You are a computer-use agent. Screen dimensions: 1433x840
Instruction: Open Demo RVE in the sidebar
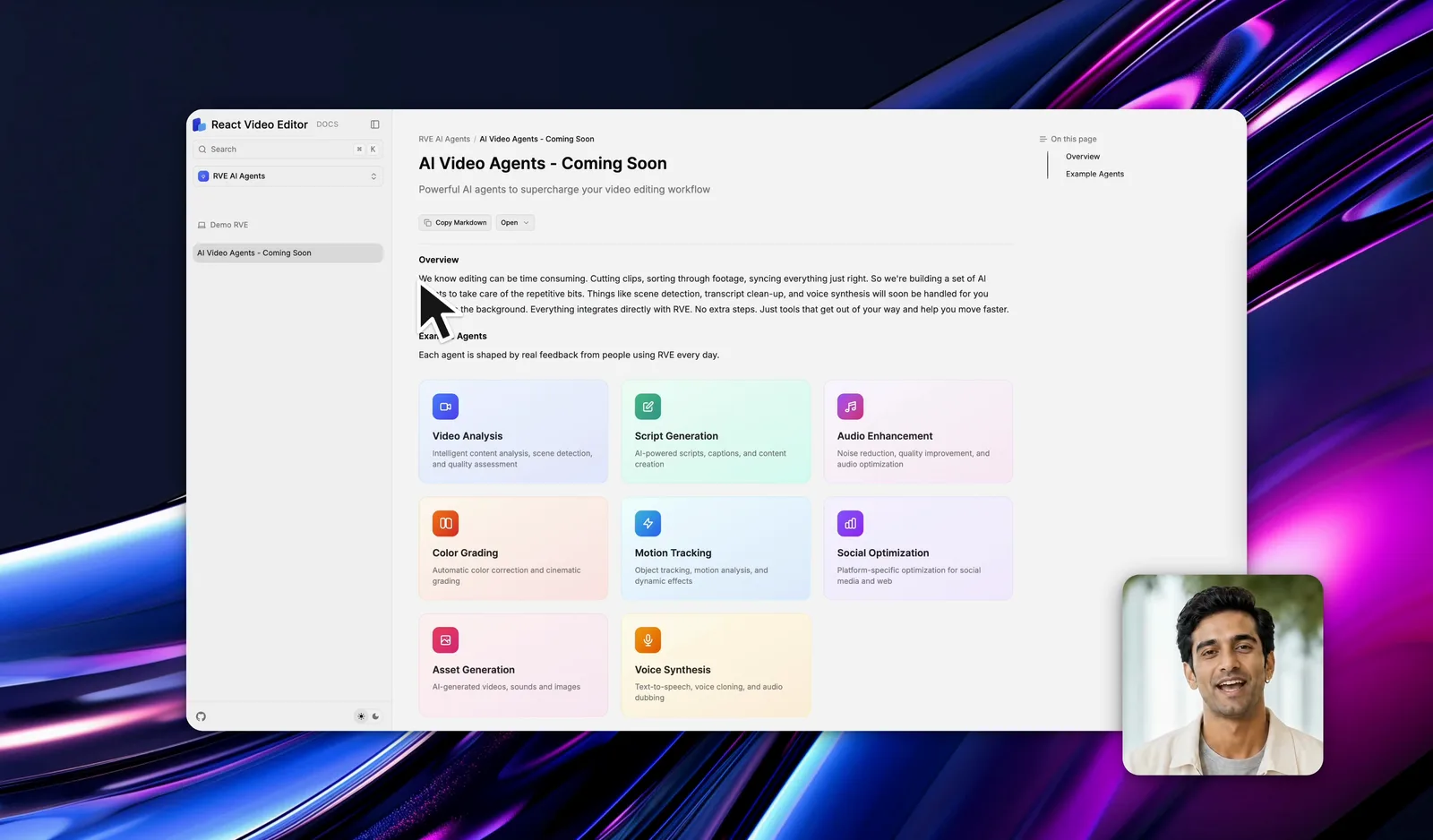223,225
